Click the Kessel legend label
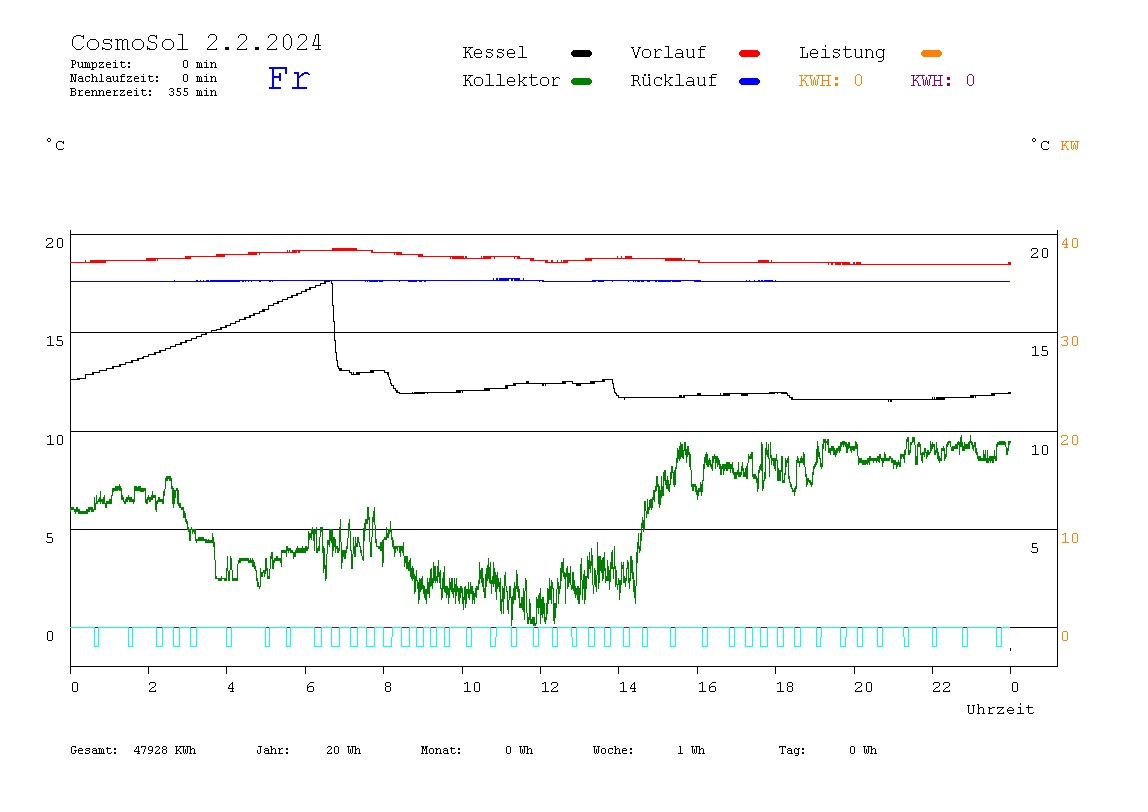Image resolution: width=1148 pixels, height=812 pixels. [494, 53]
